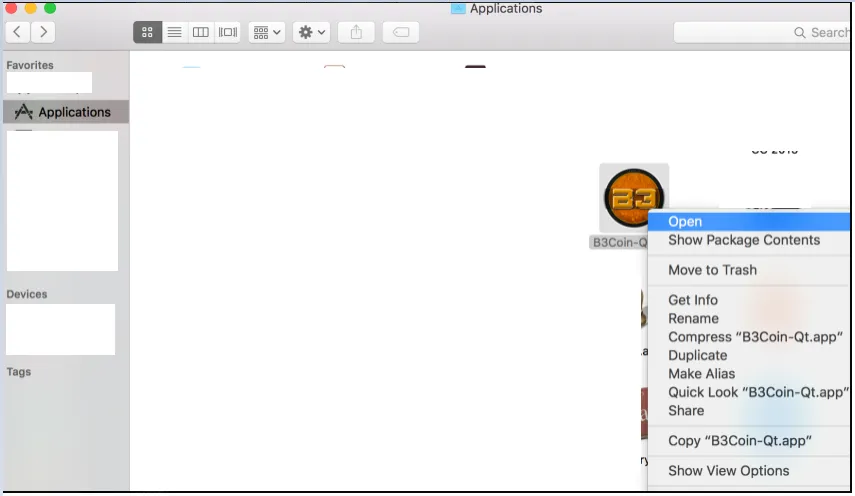
Task: Click the Devices sidebar heading
Action: pos(27,294)
